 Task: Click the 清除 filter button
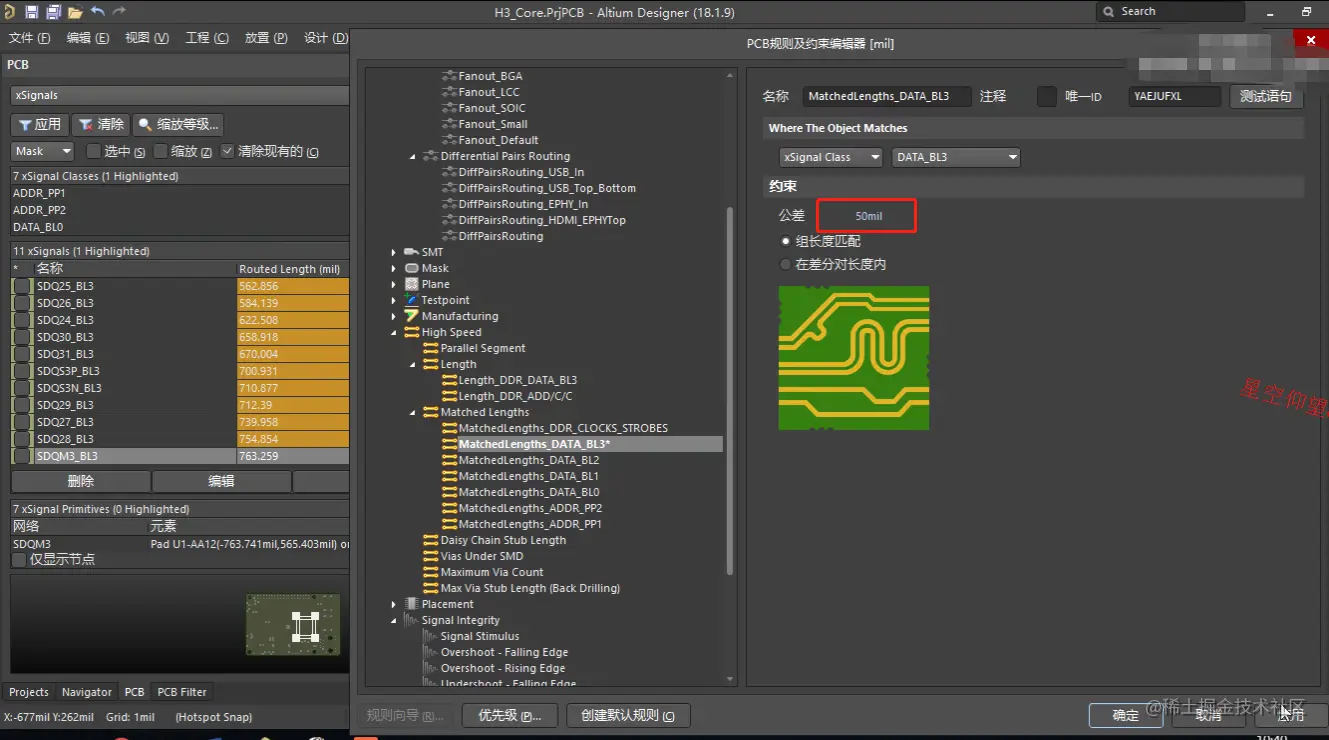[x=101, y=125]
